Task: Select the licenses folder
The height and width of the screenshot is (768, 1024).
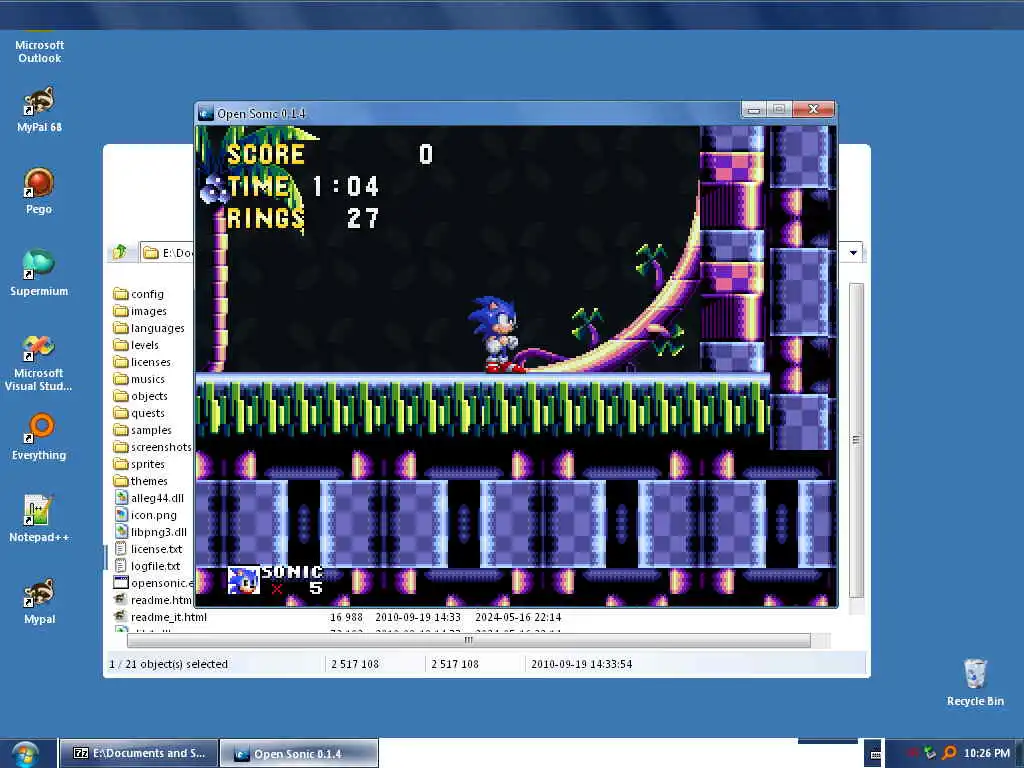Action: [x=142, y=362]
